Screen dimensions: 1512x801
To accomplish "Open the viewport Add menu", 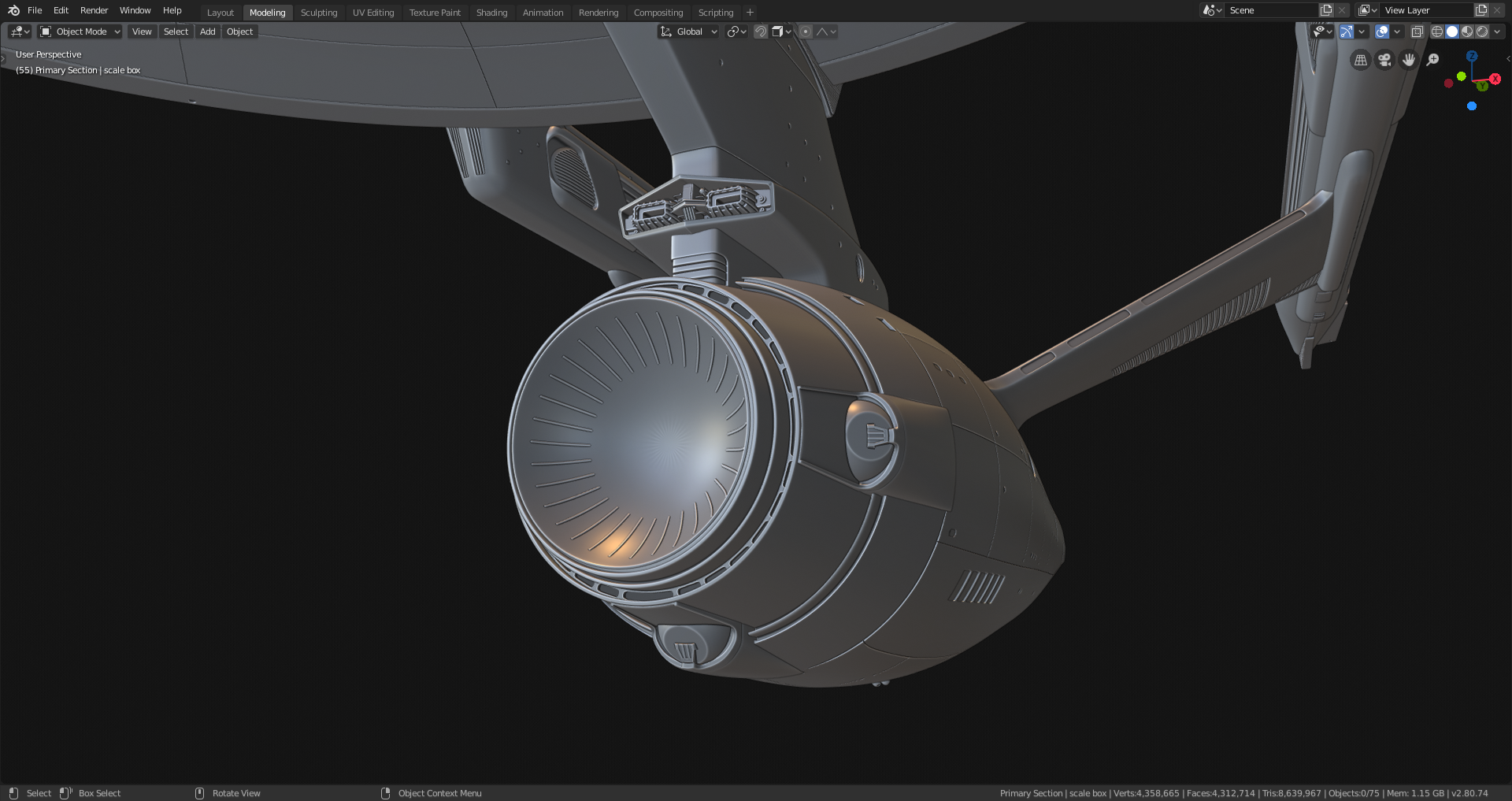I will click(x=207, y=32).
